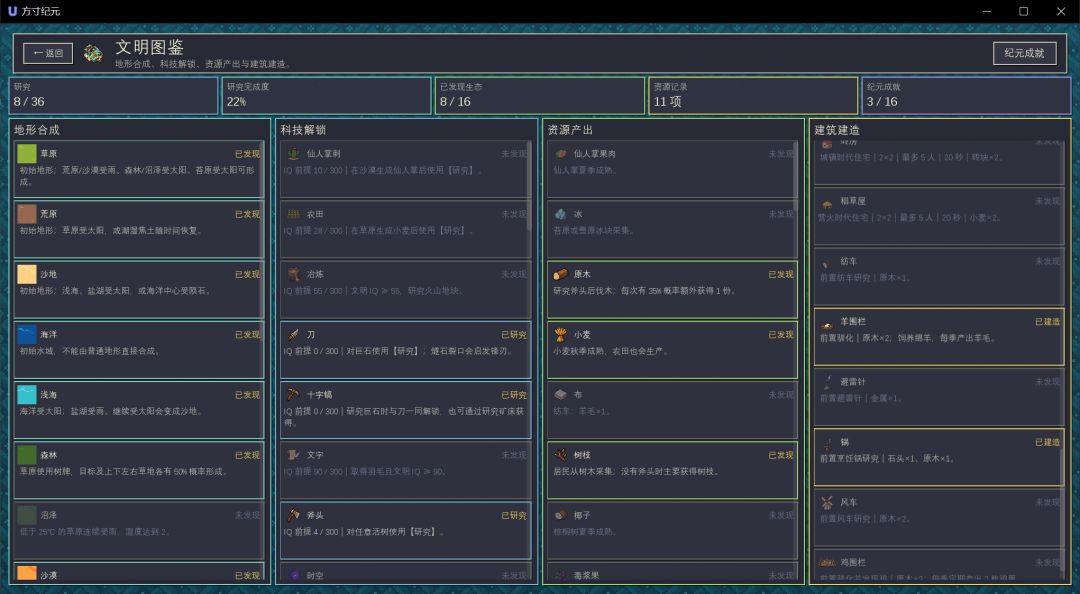Click the 椰子 coconut resource icon
1080x594 pixels.
(x=561, y=515)
